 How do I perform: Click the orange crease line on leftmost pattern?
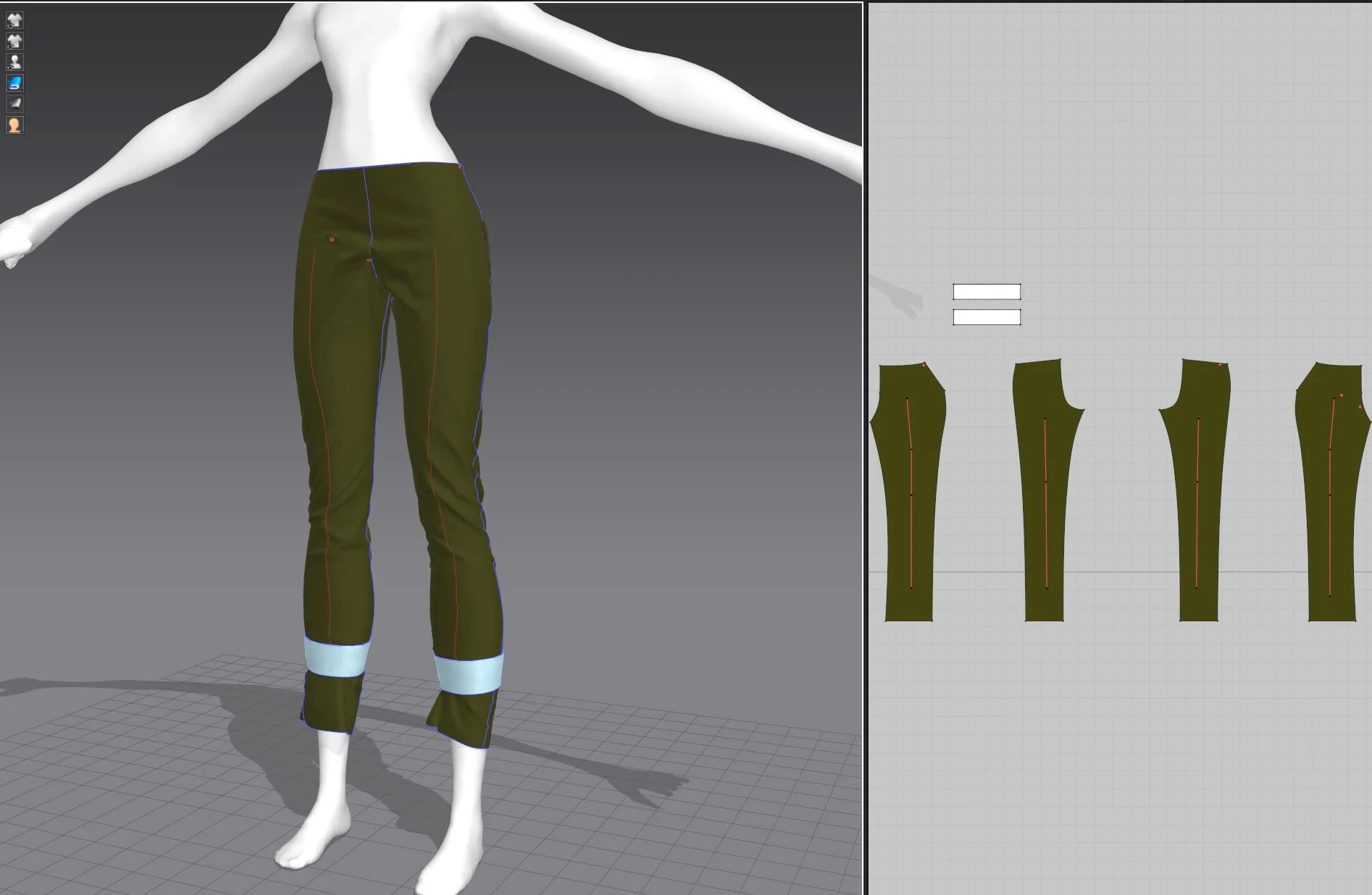[910, 492]
